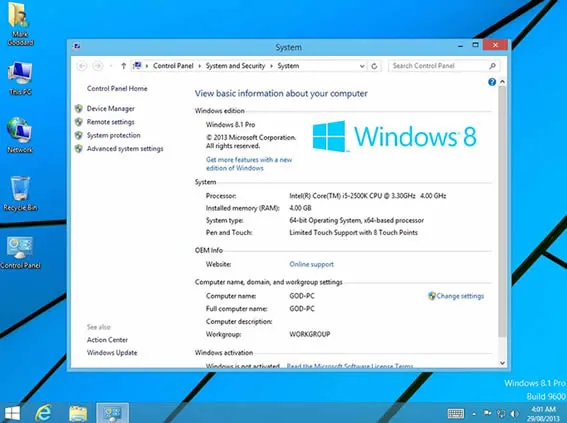Image resolution: width=567 pixels, height=423 pixels.
Task: Select the Recycle Bin desktop icon
Action: [x=20, y=193]
